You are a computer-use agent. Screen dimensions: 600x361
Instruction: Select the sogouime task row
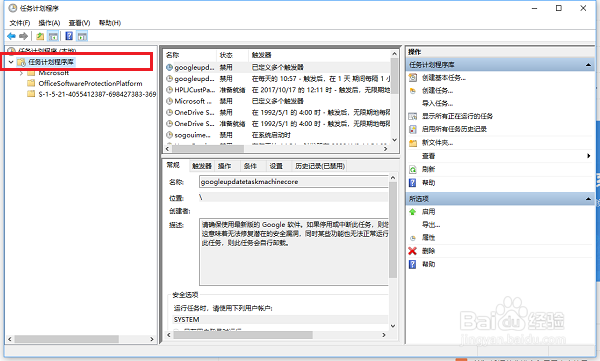click(278, 135)
